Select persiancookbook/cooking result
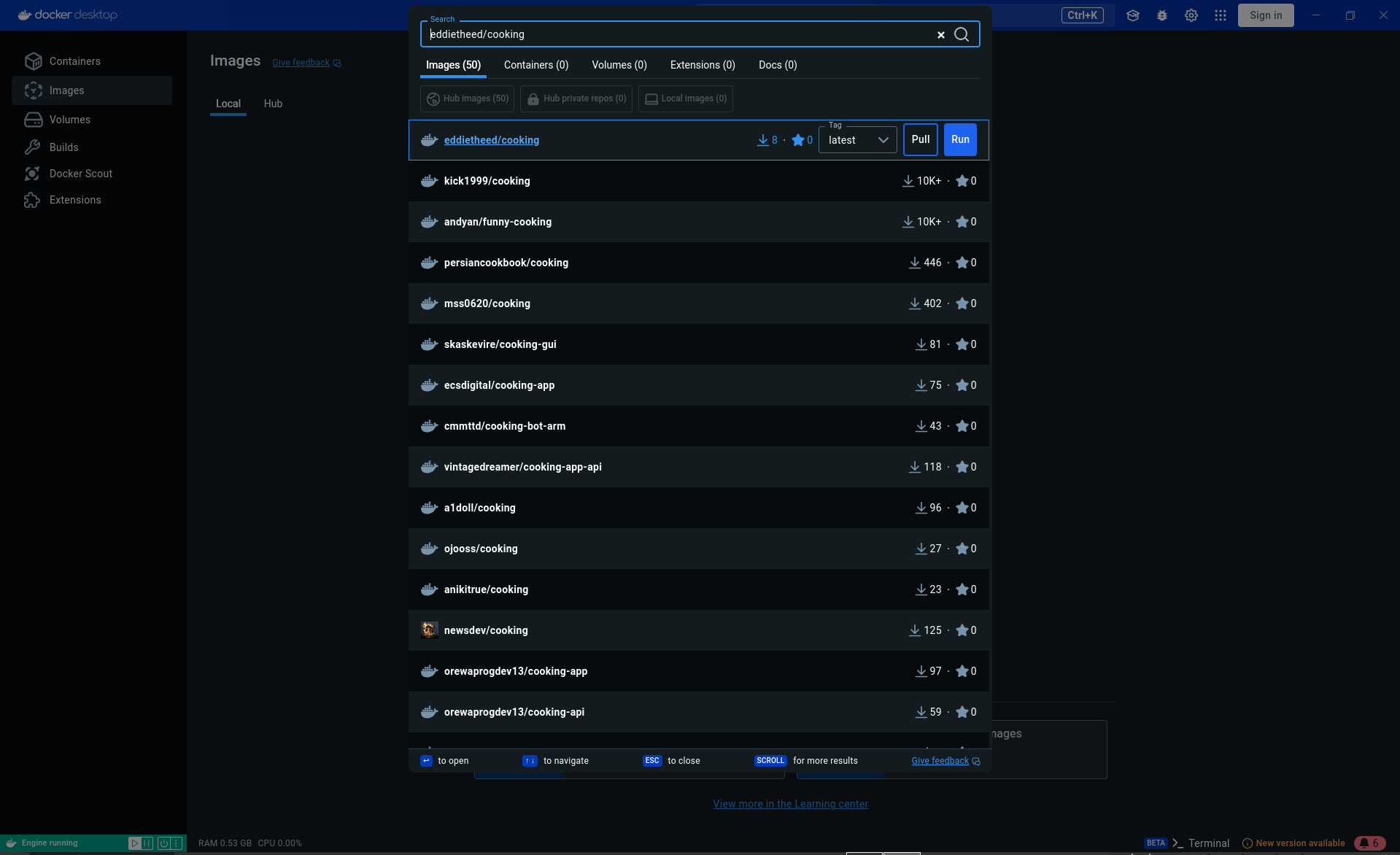Screen dimensions: 1400x855 (699, 263)
